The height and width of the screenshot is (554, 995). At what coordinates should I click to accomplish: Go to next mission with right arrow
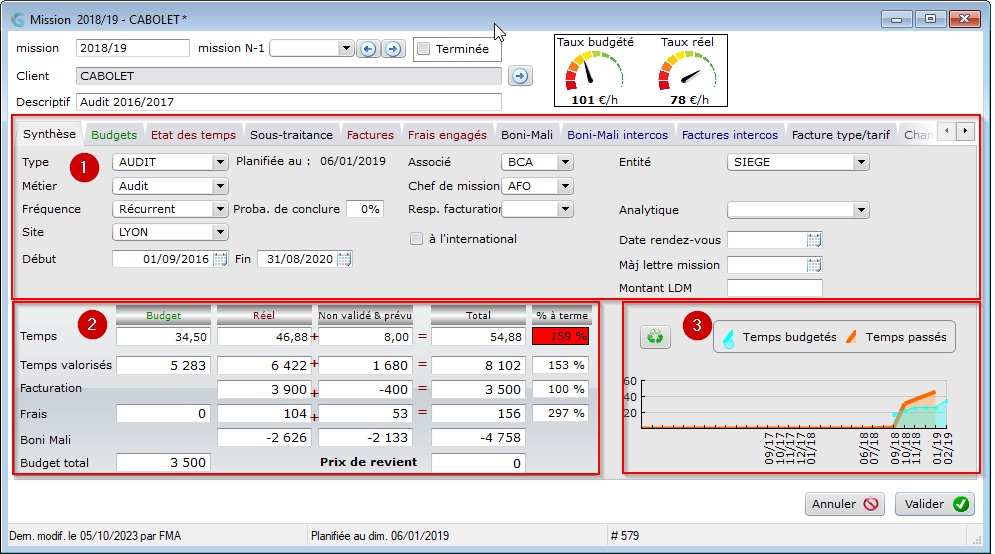point(393,49)
